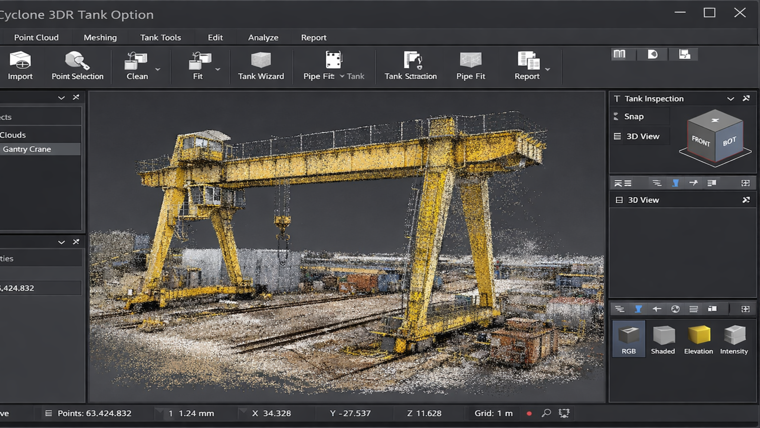Click the Import tool icon

(x=20, y=60)
